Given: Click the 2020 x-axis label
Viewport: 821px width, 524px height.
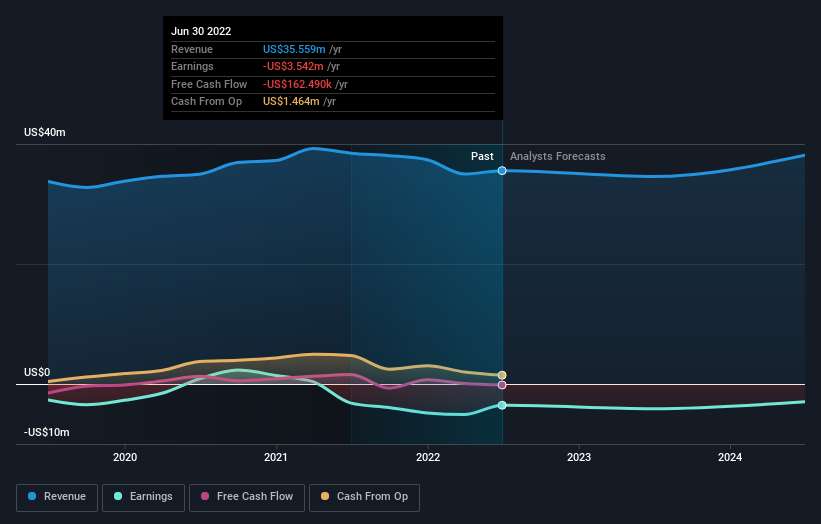Looking at the screenshot, I should (125, 458).
